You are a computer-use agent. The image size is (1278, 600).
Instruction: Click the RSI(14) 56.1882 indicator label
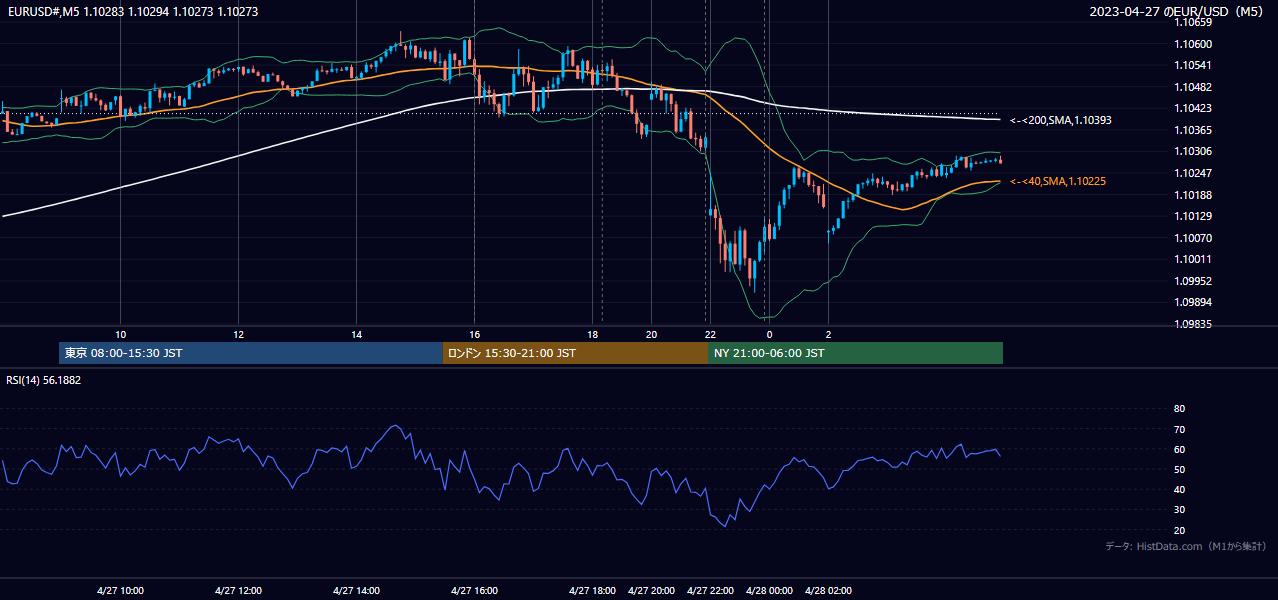tap(44, 380)
